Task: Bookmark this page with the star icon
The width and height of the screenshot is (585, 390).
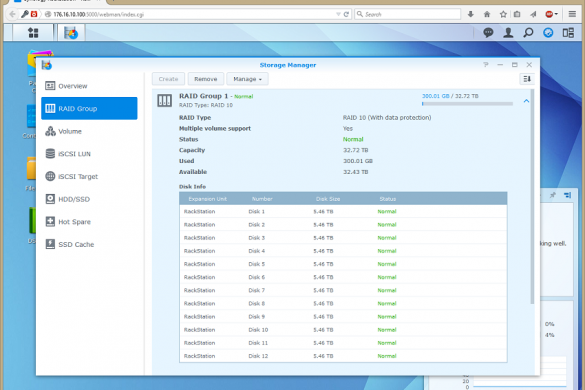Action: 503,14
